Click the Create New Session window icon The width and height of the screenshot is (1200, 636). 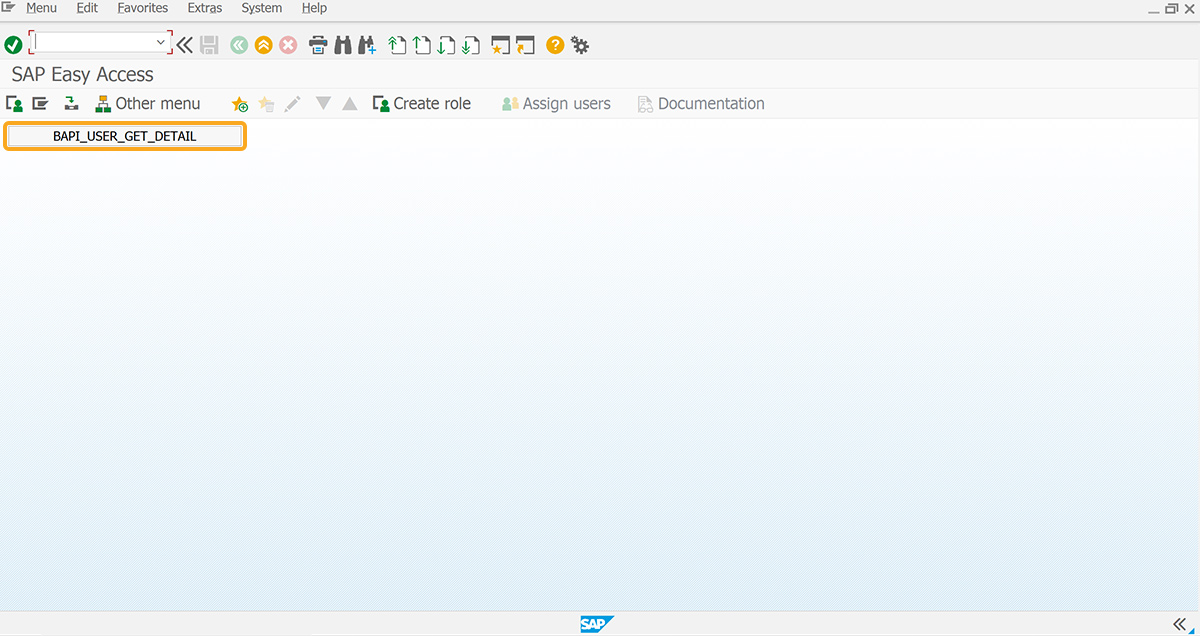click(x=501, y=45)
